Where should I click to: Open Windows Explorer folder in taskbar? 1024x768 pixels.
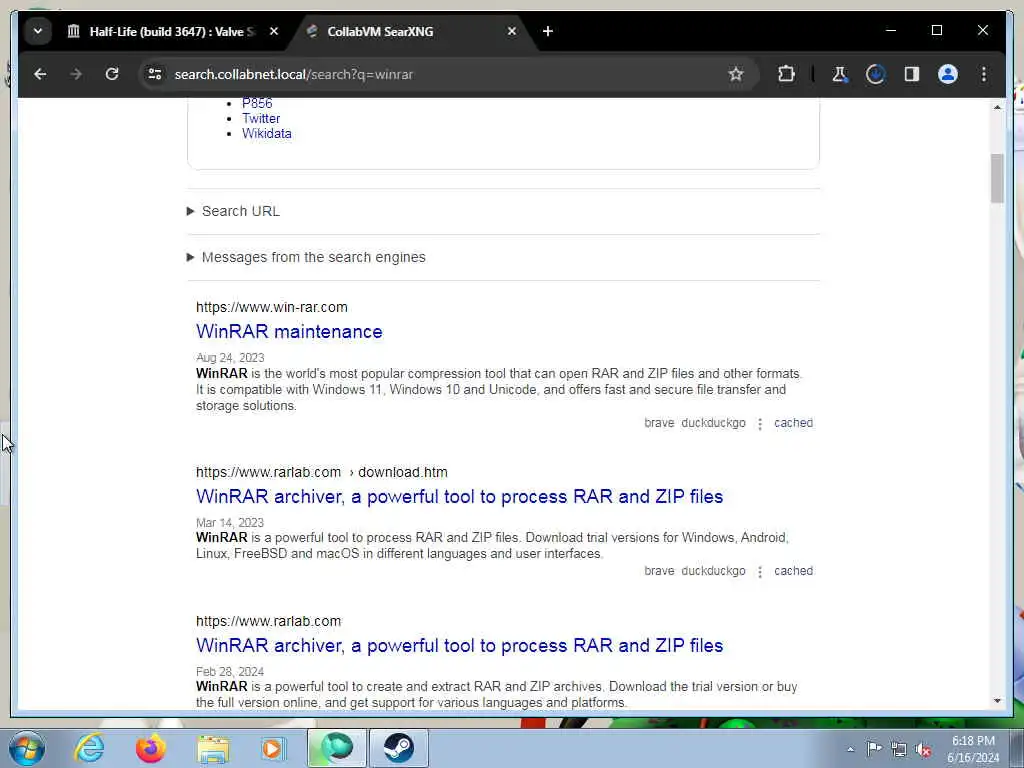[x=213, y=748]
